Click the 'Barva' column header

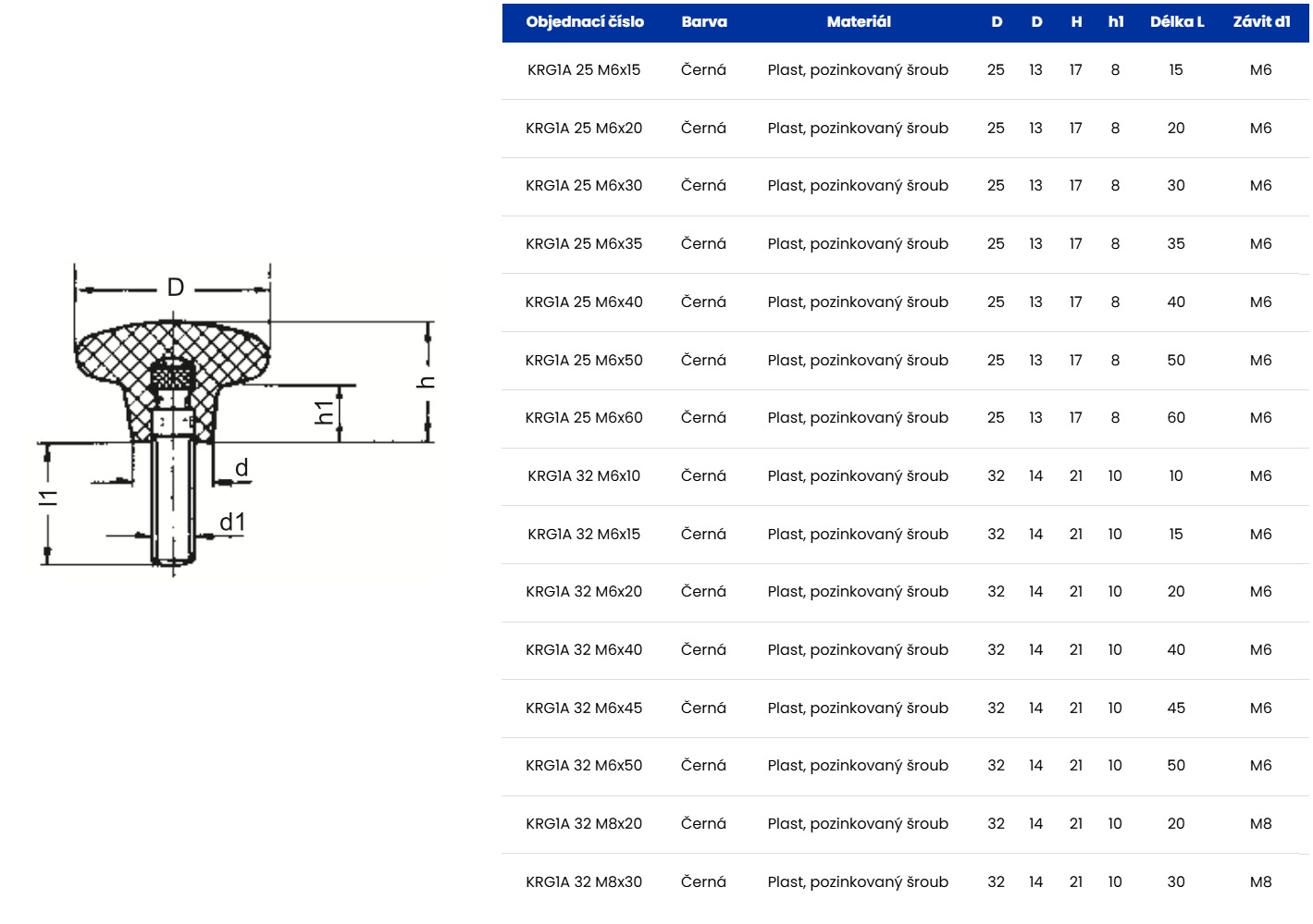tap(703, 22)
